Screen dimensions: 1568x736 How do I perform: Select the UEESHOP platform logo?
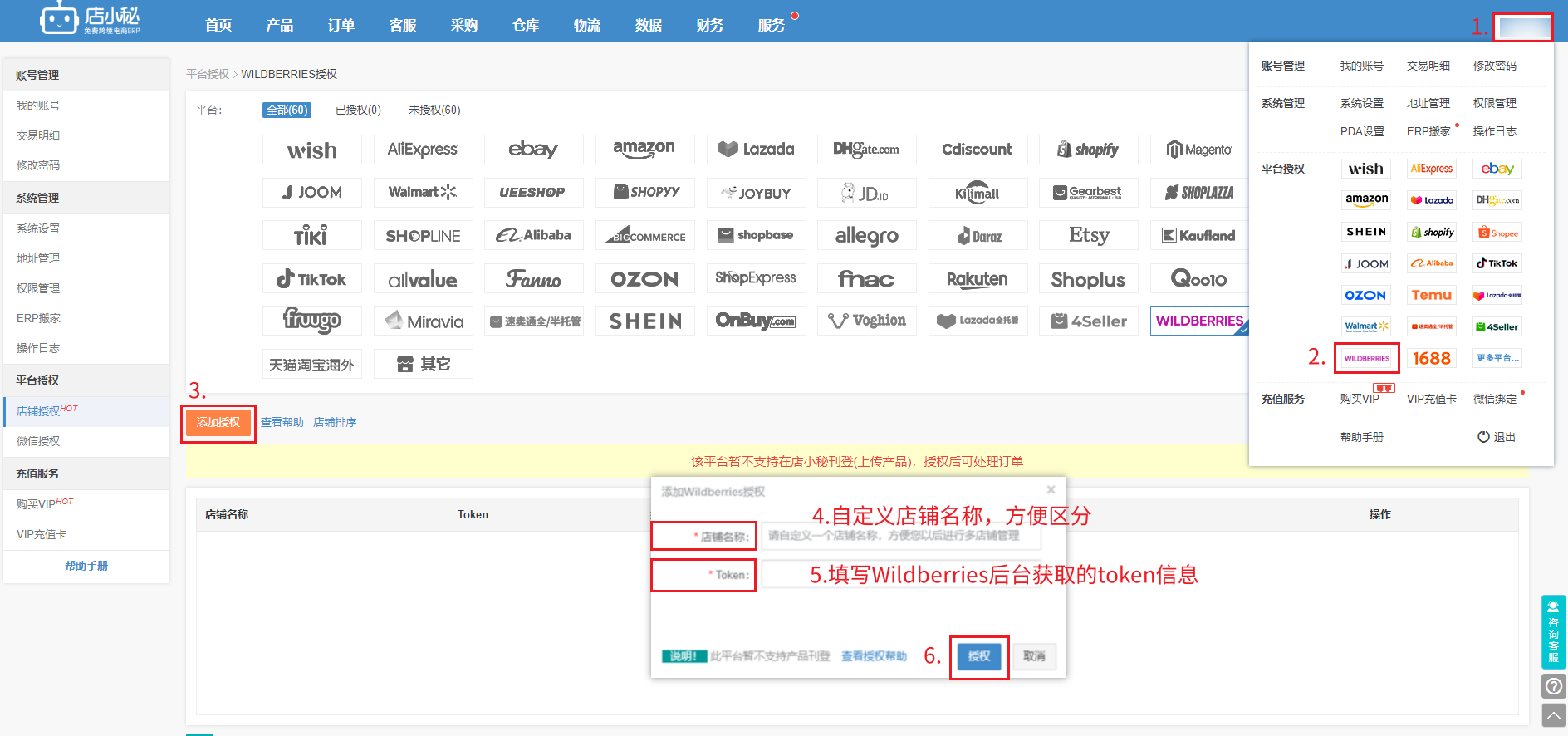pos(534,193)
